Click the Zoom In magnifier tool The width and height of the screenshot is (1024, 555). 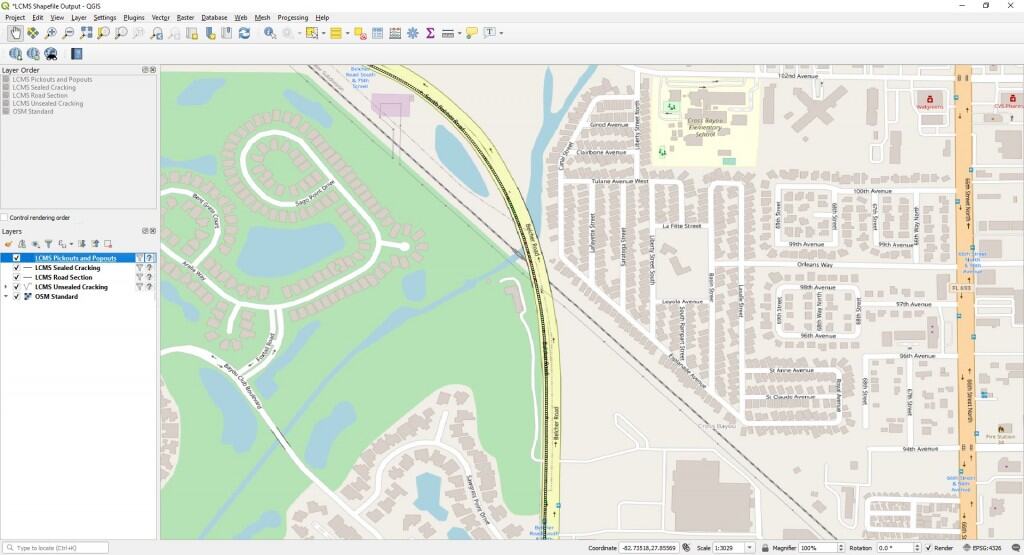point(51,33)
